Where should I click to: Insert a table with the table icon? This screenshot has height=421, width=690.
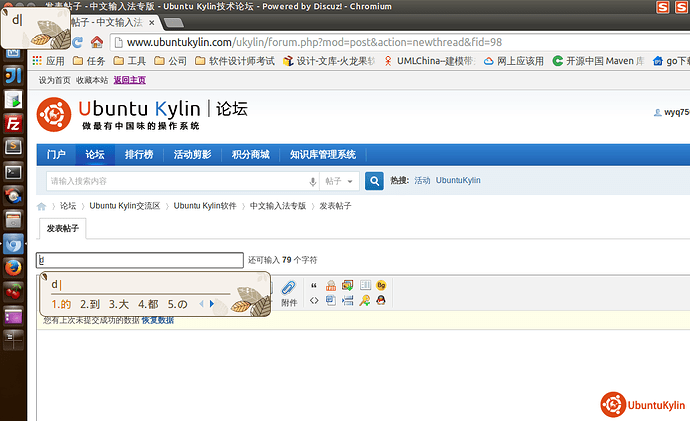[365, 286]
